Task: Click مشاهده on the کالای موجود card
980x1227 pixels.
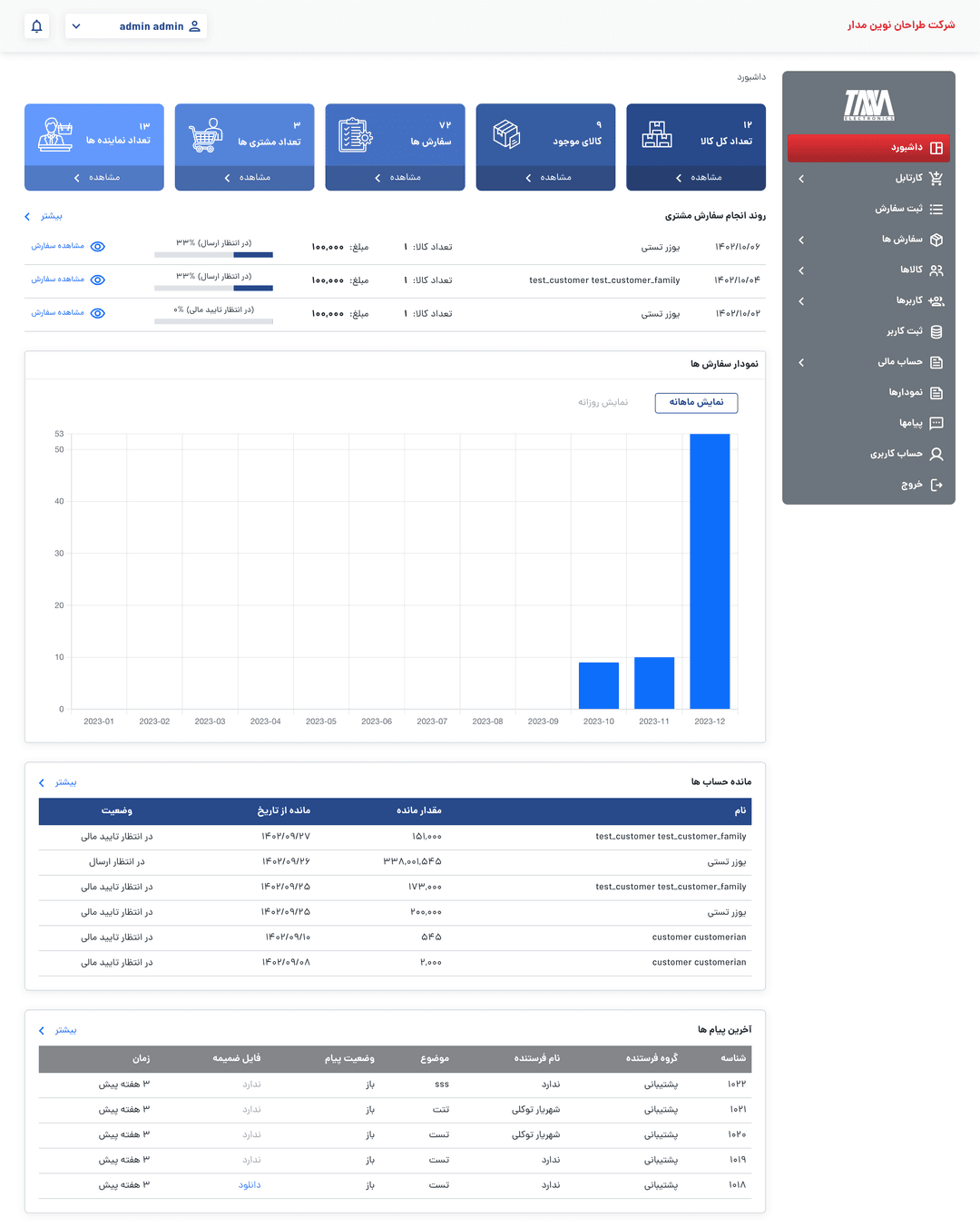Action: tap(545, 177)
